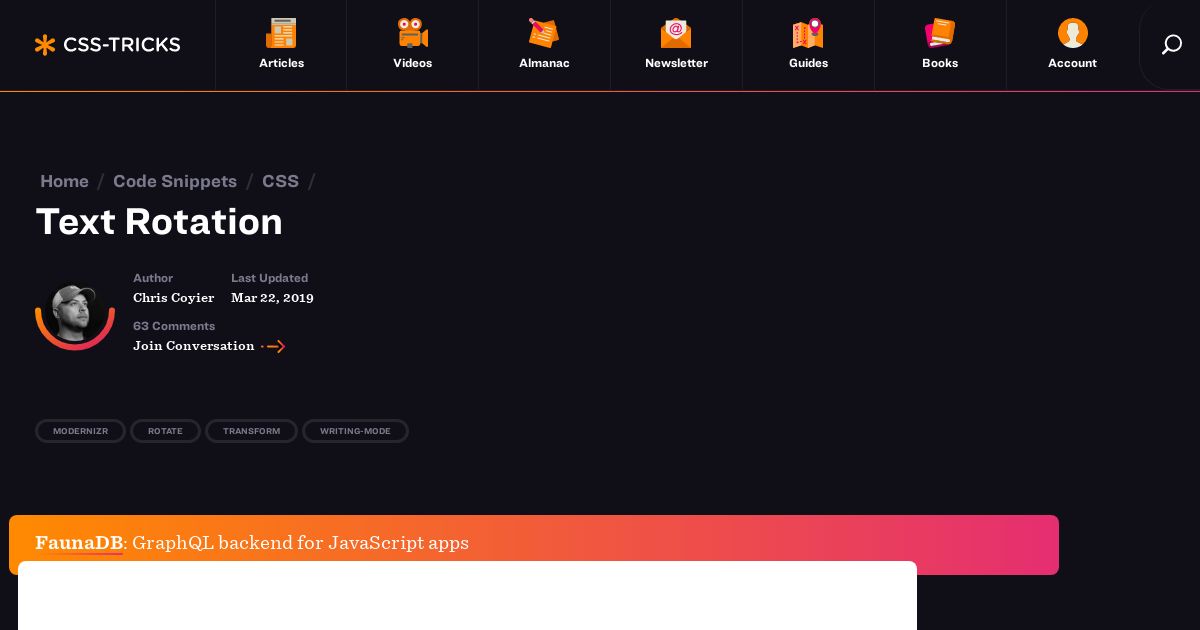Open the Almanac icon

tap(544, 33)
